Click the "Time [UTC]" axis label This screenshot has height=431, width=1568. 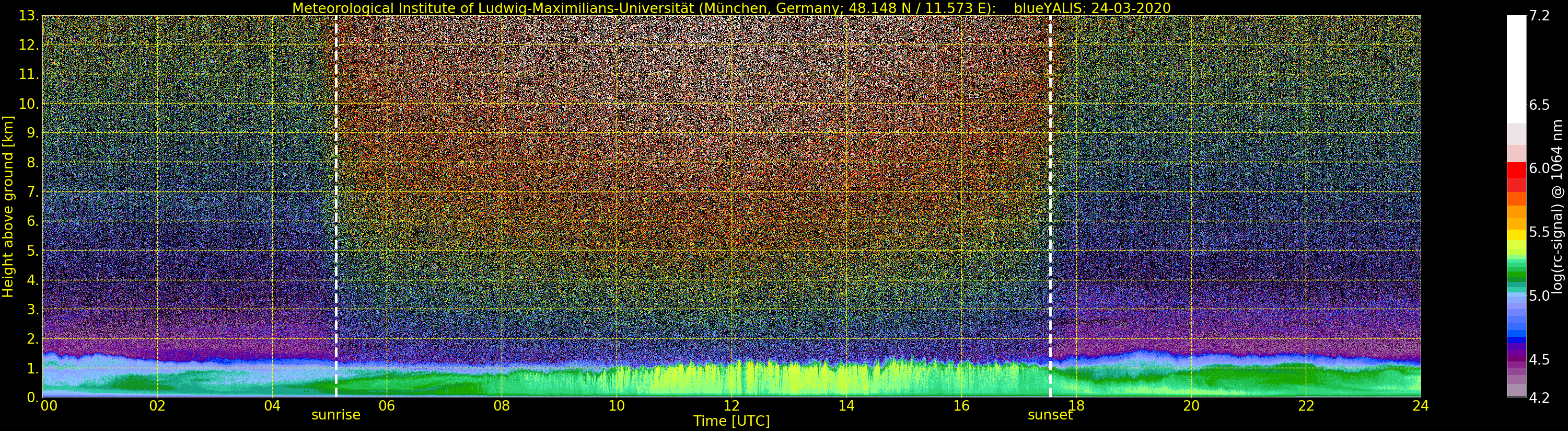pos(731,421)
